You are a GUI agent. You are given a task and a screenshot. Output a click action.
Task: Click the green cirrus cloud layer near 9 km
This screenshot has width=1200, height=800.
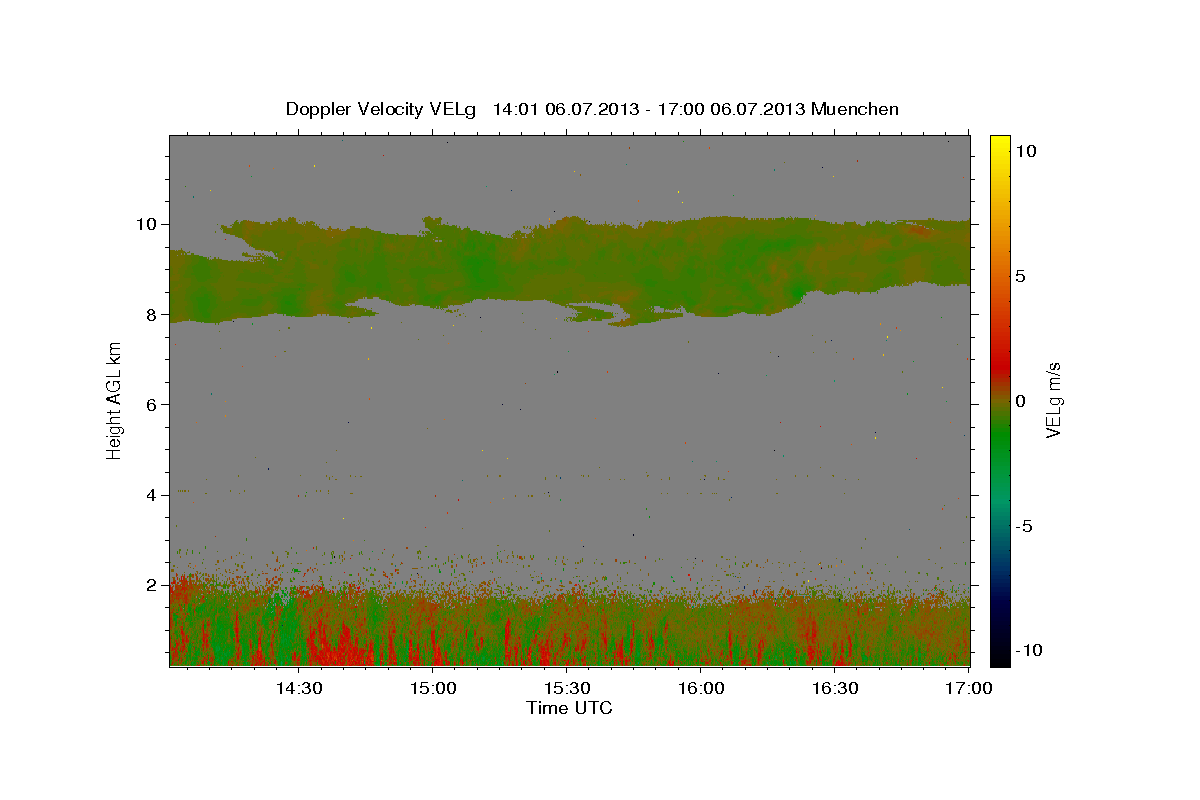570,270
